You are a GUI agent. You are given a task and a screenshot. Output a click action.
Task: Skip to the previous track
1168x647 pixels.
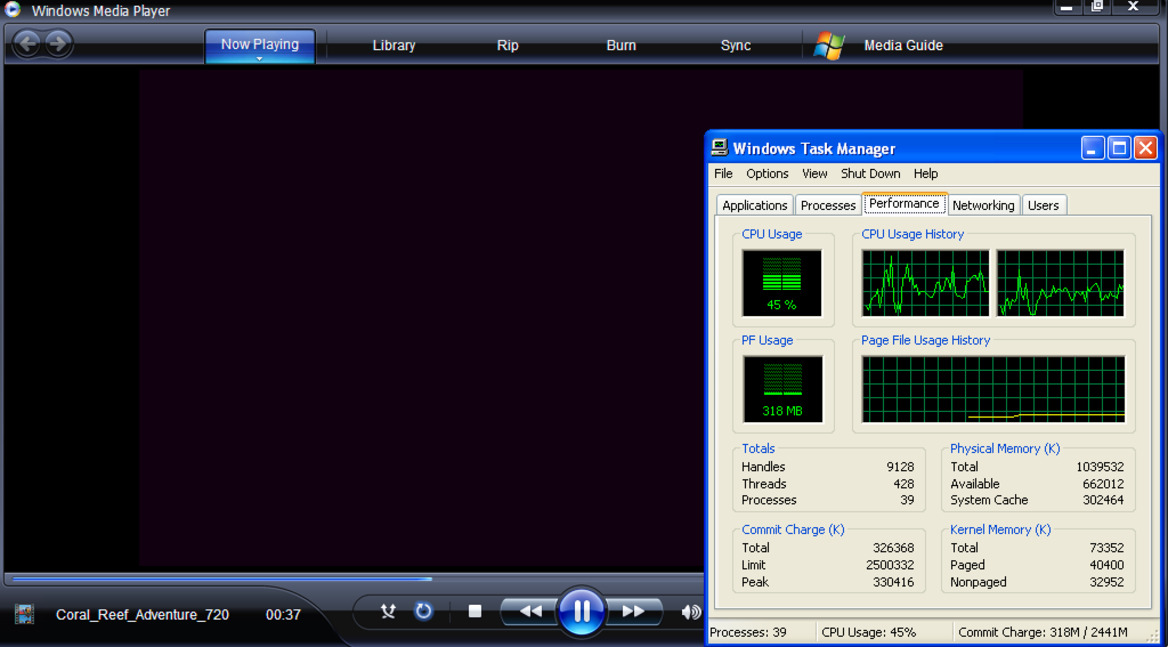click(x=530, y=611)
